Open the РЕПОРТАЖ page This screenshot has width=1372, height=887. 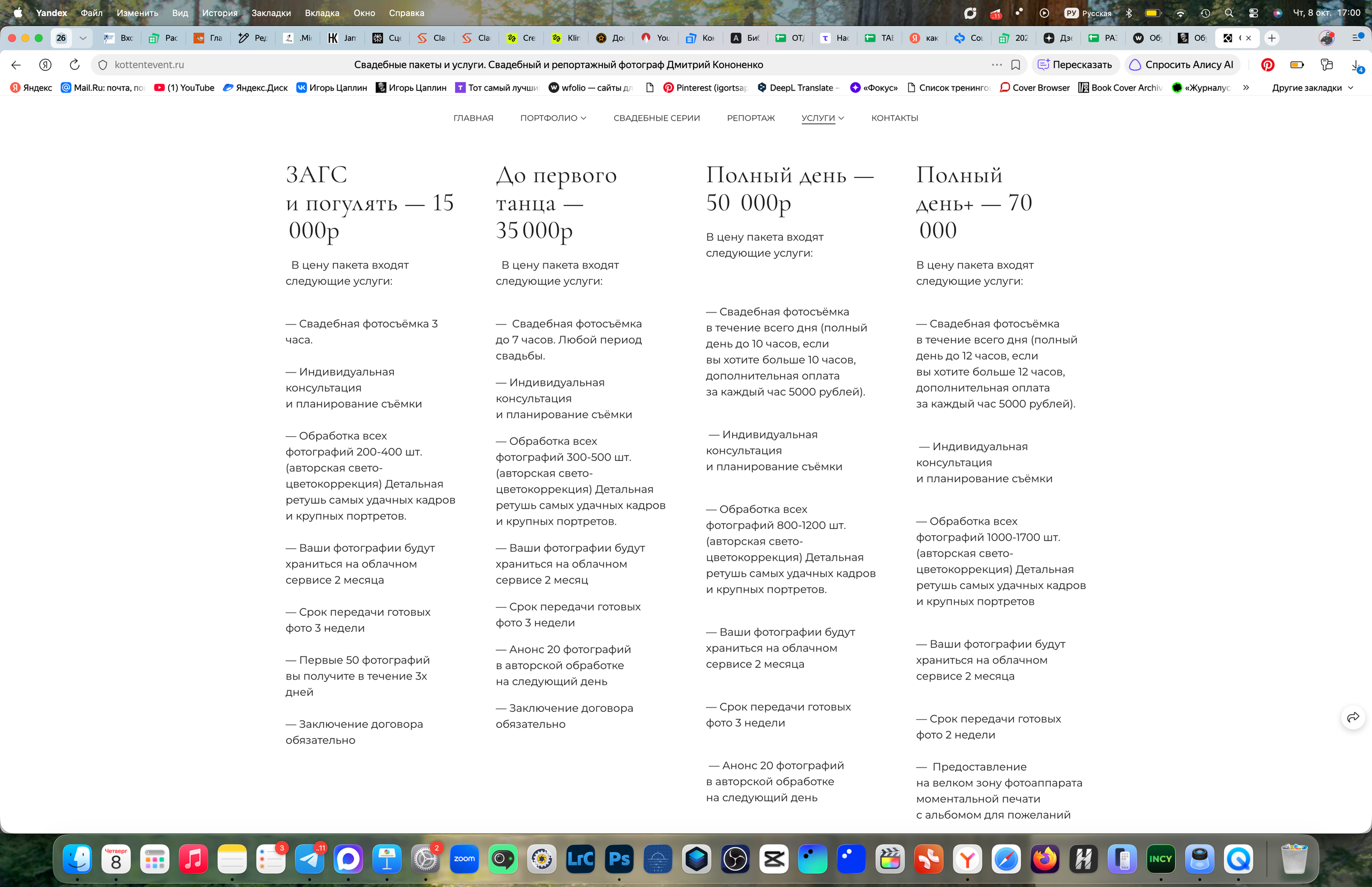coord(750,118)
